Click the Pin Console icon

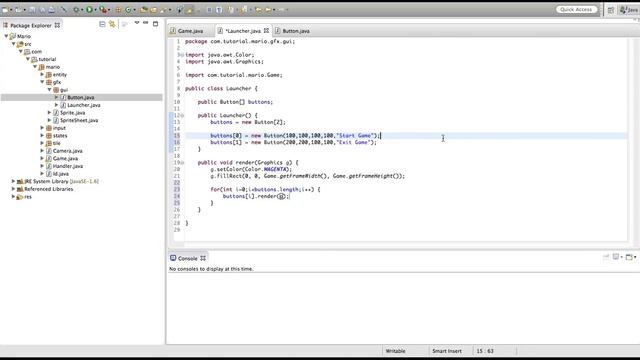click(606, 257)
